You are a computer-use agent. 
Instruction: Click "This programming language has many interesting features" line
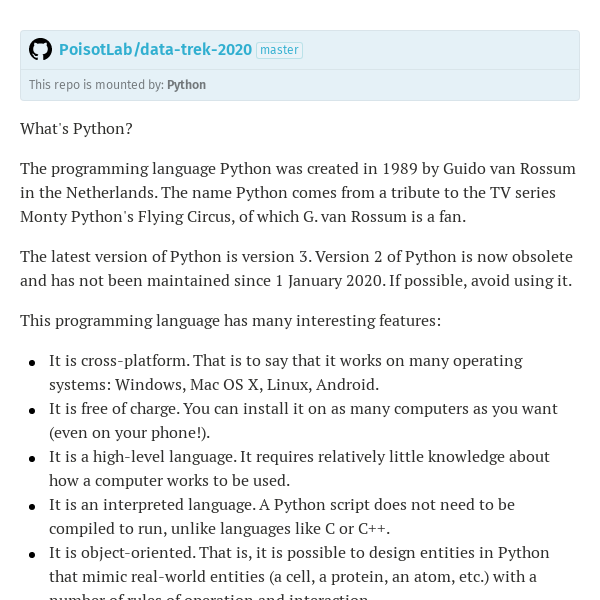pos(230,321)
